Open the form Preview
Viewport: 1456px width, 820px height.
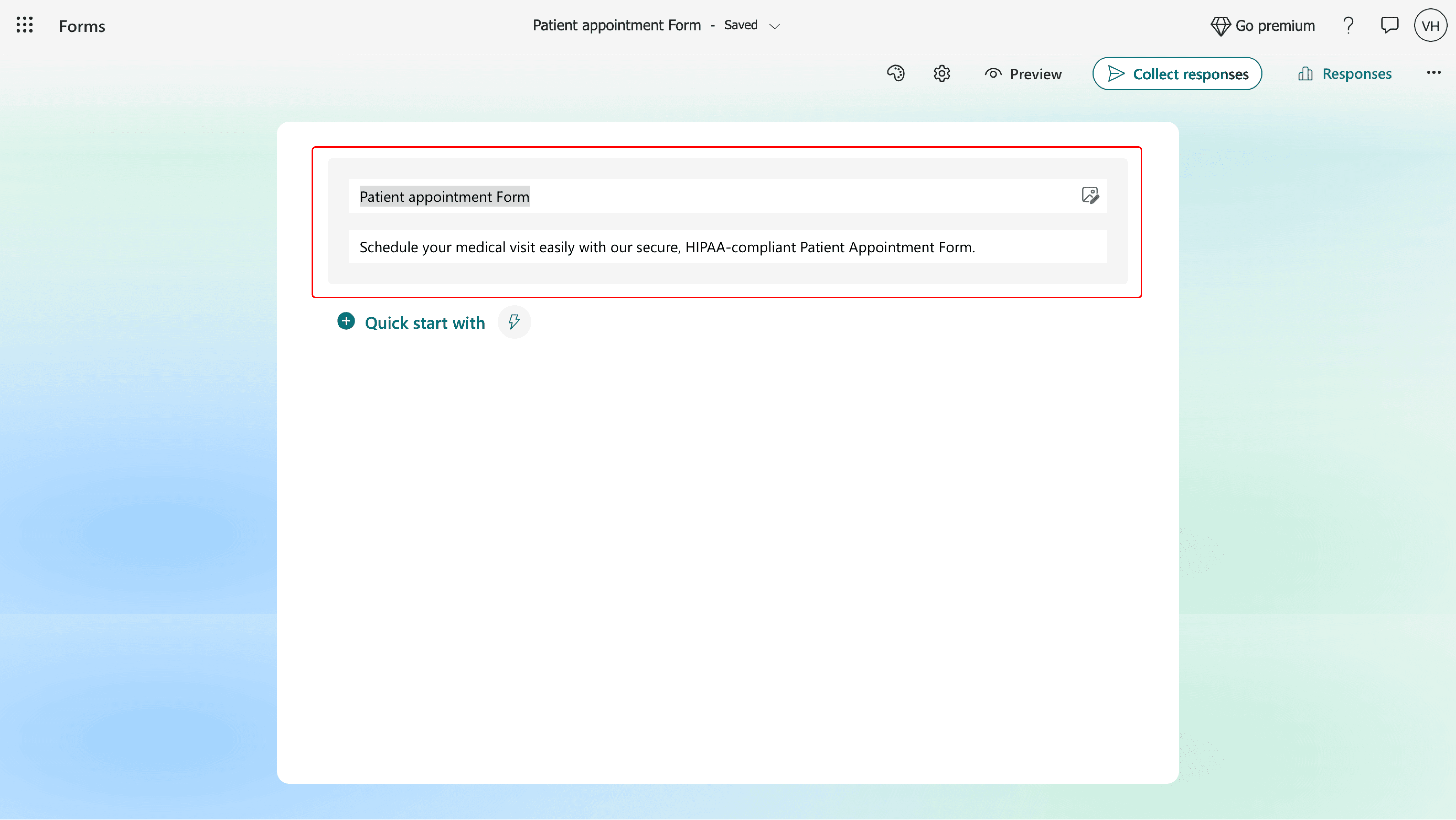[1023, 73]
